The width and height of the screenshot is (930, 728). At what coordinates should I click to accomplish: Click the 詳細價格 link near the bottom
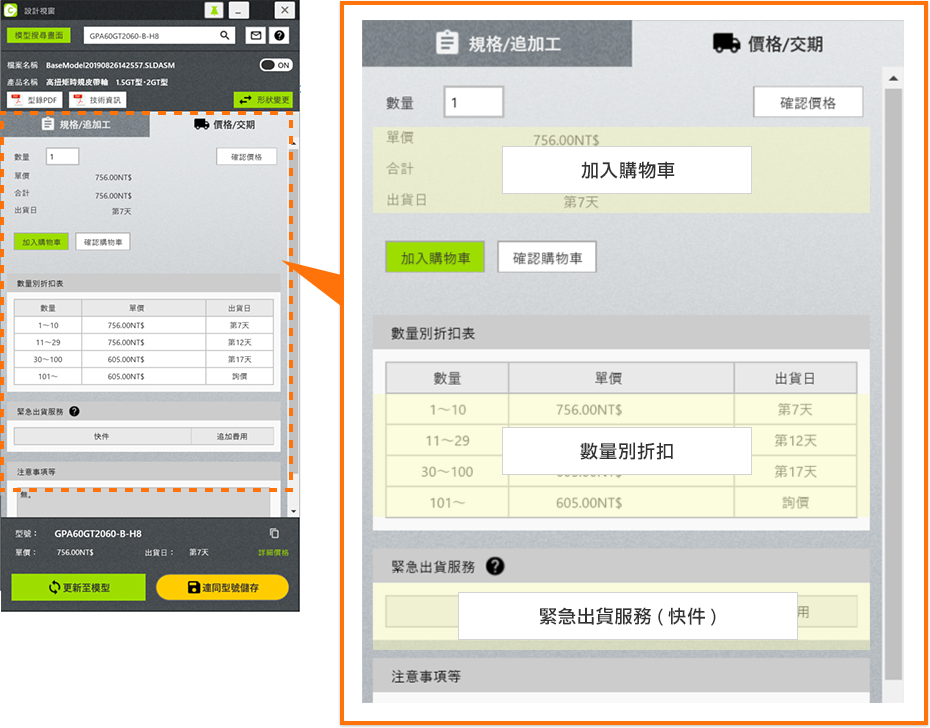click(272, 552)
